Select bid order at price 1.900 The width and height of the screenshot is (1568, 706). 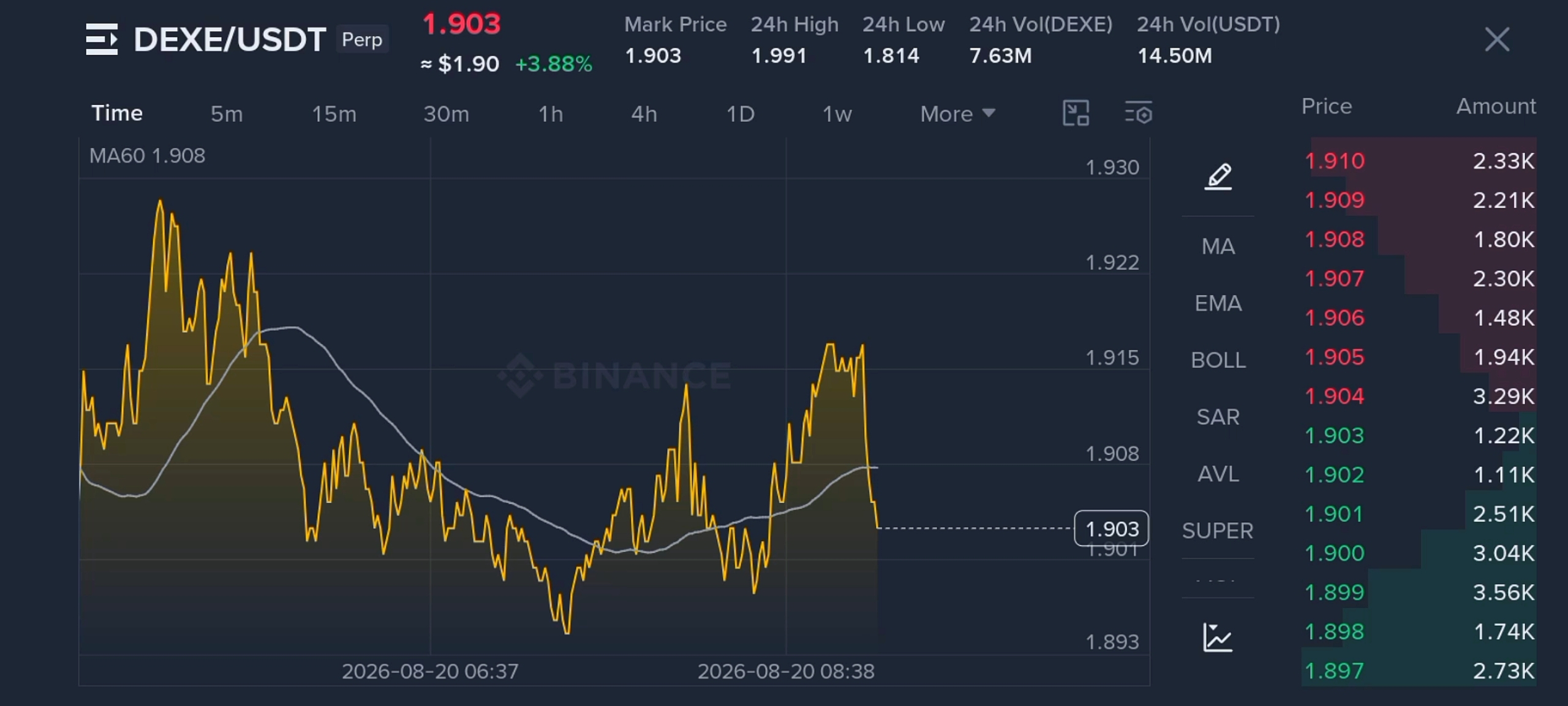click(1419, 553)
